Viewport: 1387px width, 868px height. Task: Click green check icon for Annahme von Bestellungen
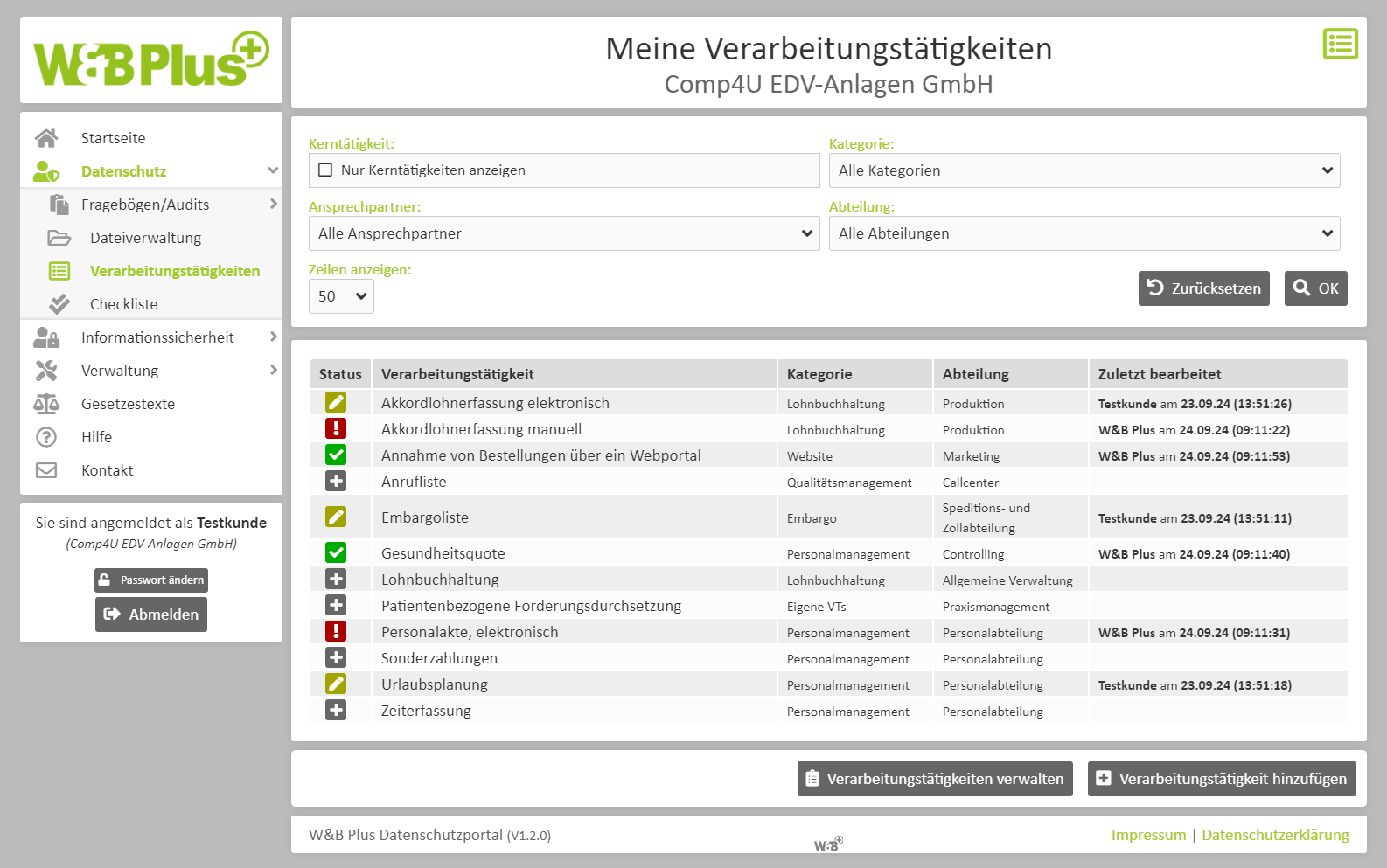point(336,455)
